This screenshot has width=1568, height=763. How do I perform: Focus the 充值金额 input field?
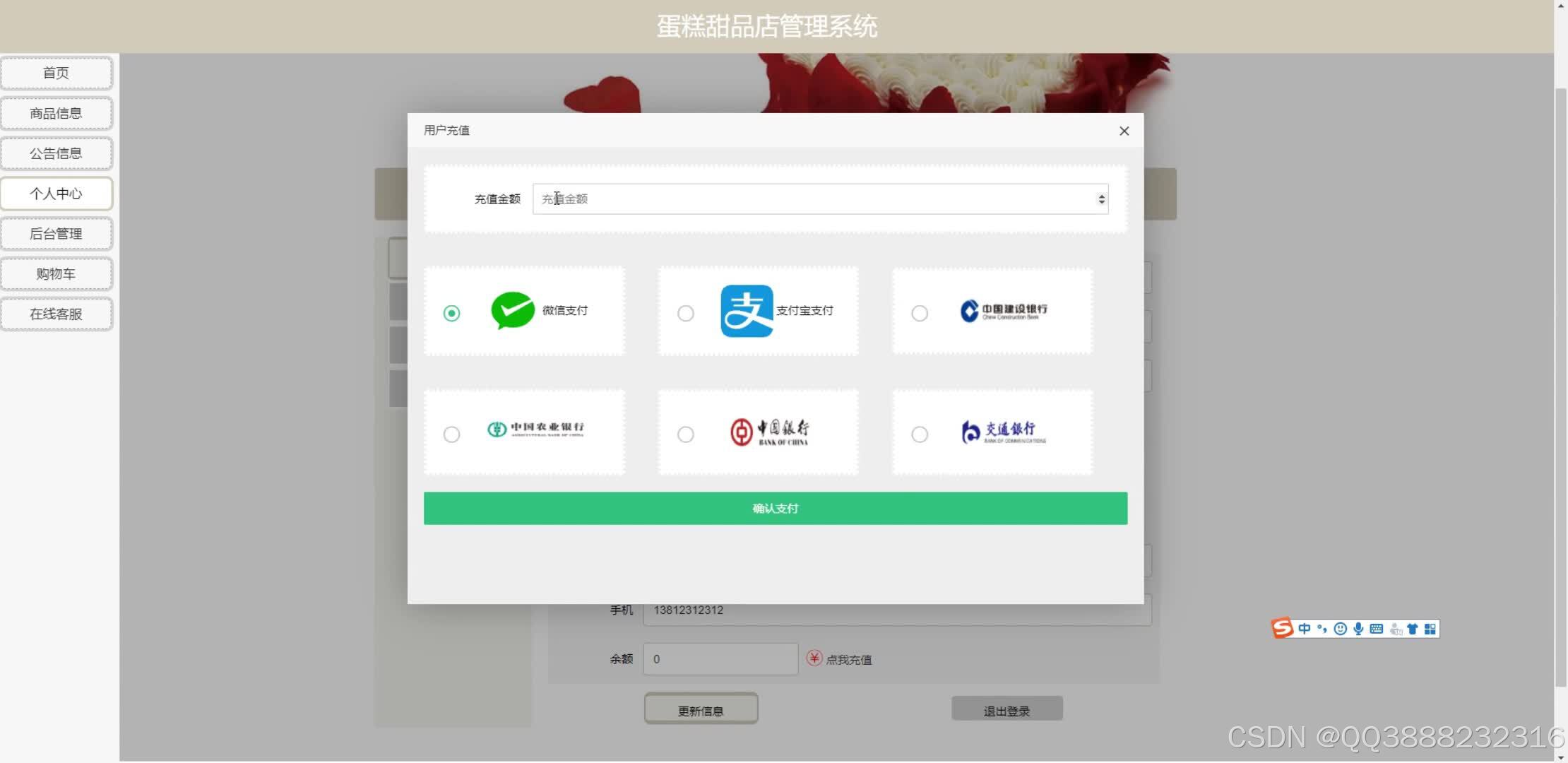812,199
